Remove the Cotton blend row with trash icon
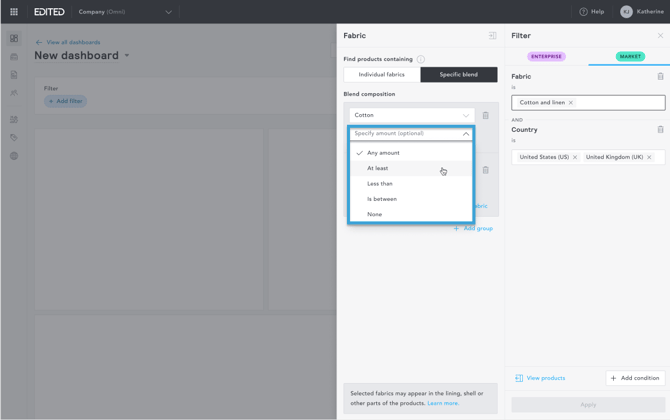 click(x=486, y=115)
